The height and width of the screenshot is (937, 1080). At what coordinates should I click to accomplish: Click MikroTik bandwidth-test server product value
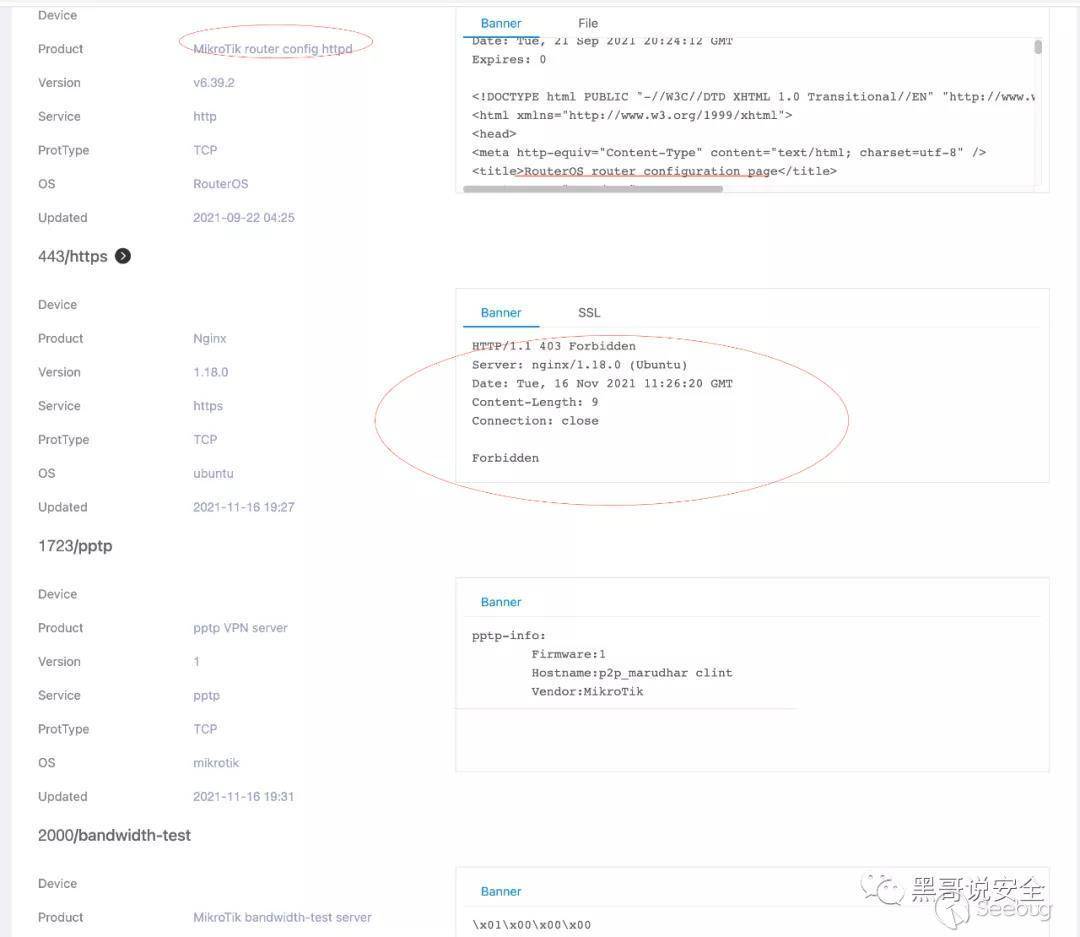coord(282,917)
